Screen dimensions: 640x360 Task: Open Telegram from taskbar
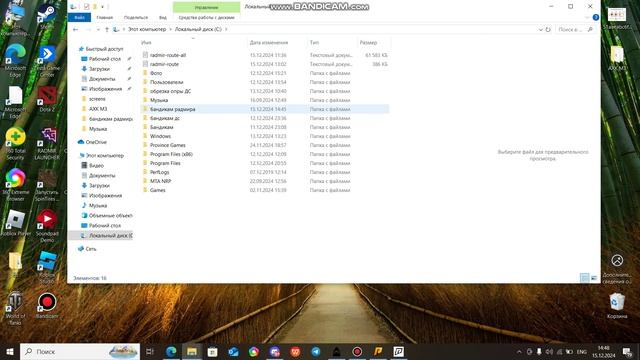(316, 351)
